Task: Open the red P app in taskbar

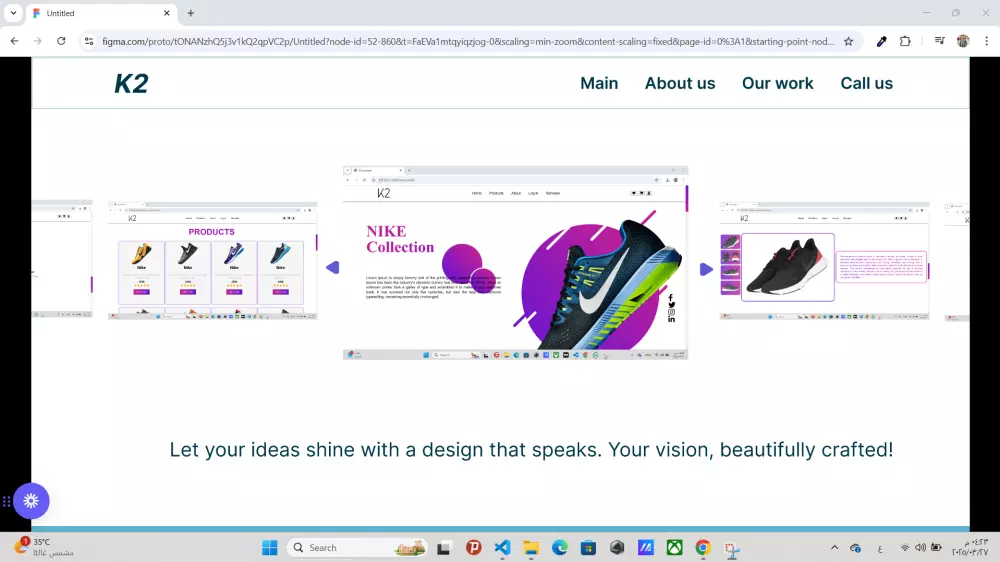Action: (x=473, y=547)
